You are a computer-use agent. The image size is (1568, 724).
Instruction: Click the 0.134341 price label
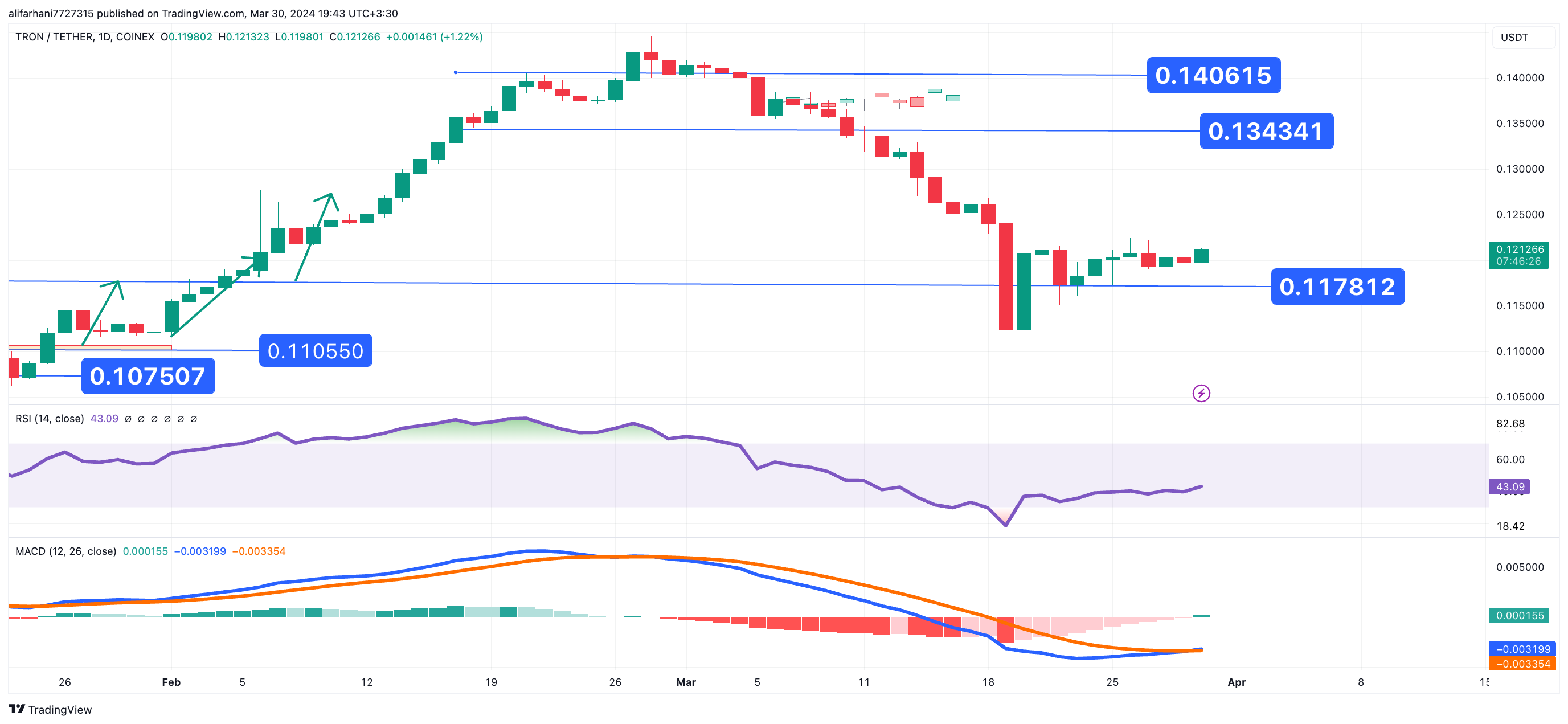1266,132
